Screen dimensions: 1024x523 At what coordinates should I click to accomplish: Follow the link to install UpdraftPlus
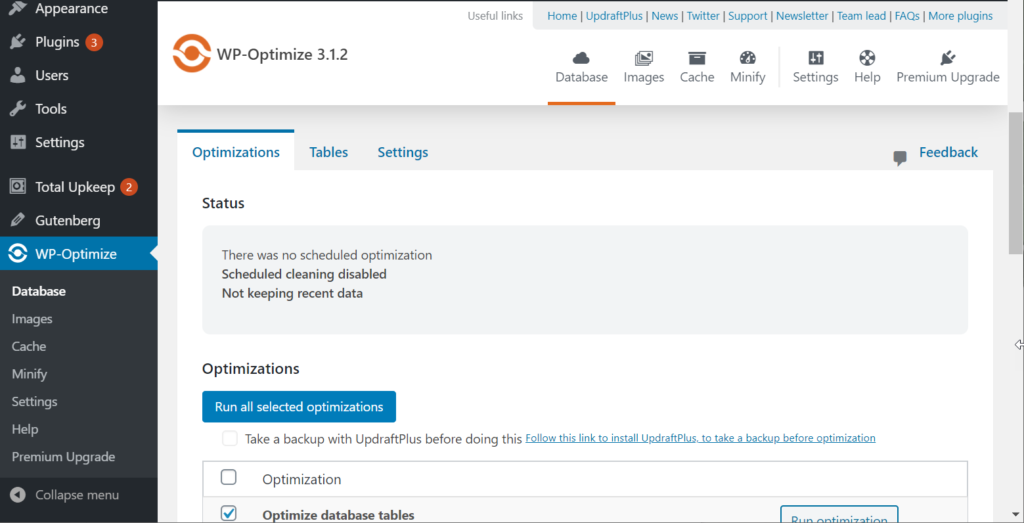(700, 438)
